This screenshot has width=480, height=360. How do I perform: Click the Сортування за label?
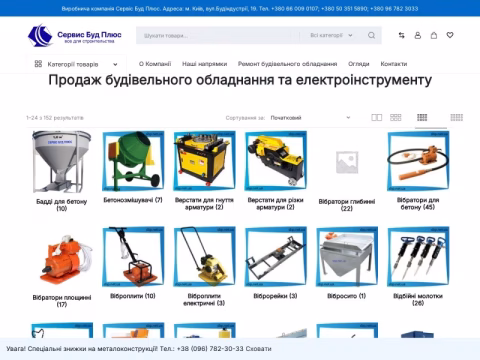[x=245, y=118]
